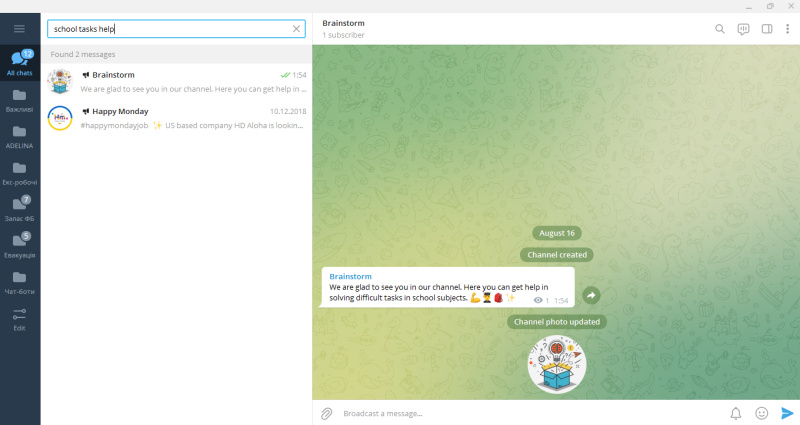Open the ADELINA folder

[20, 136]
